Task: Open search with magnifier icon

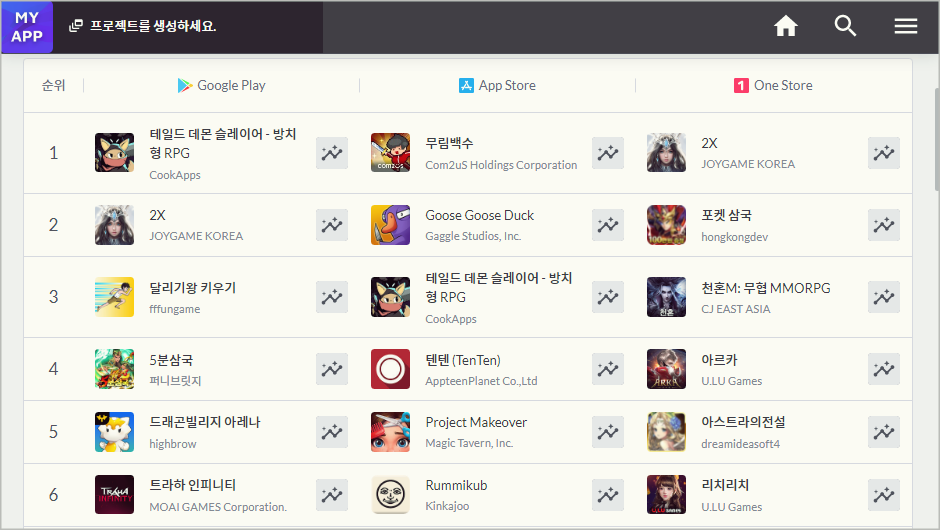Action: [x=845, y=26]
